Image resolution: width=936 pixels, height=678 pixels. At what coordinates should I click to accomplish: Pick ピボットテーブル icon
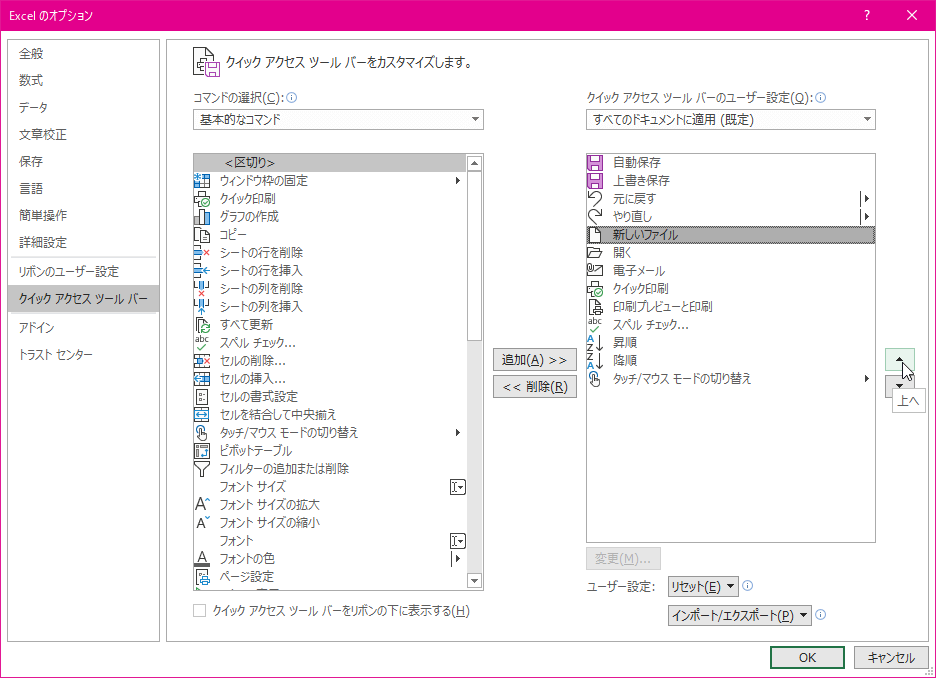[x=202, y=451]
